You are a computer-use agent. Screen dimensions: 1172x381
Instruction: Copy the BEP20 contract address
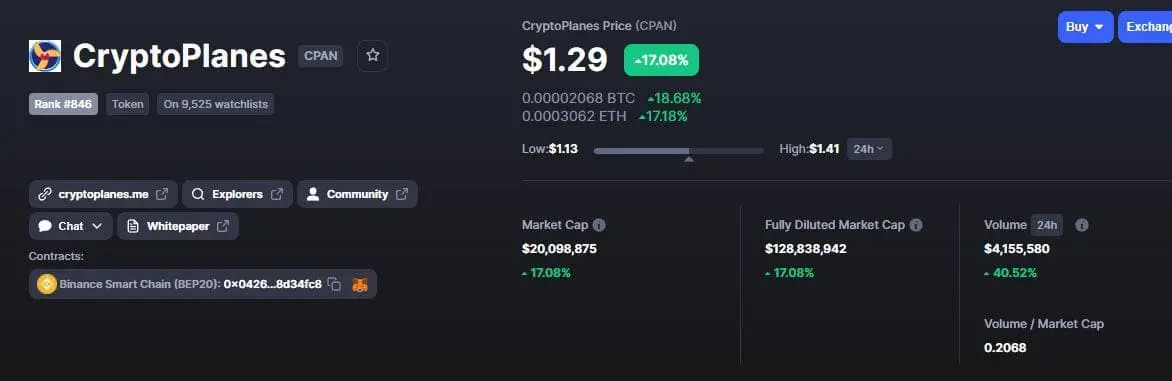pyautogui.click(x=335, y=284)
